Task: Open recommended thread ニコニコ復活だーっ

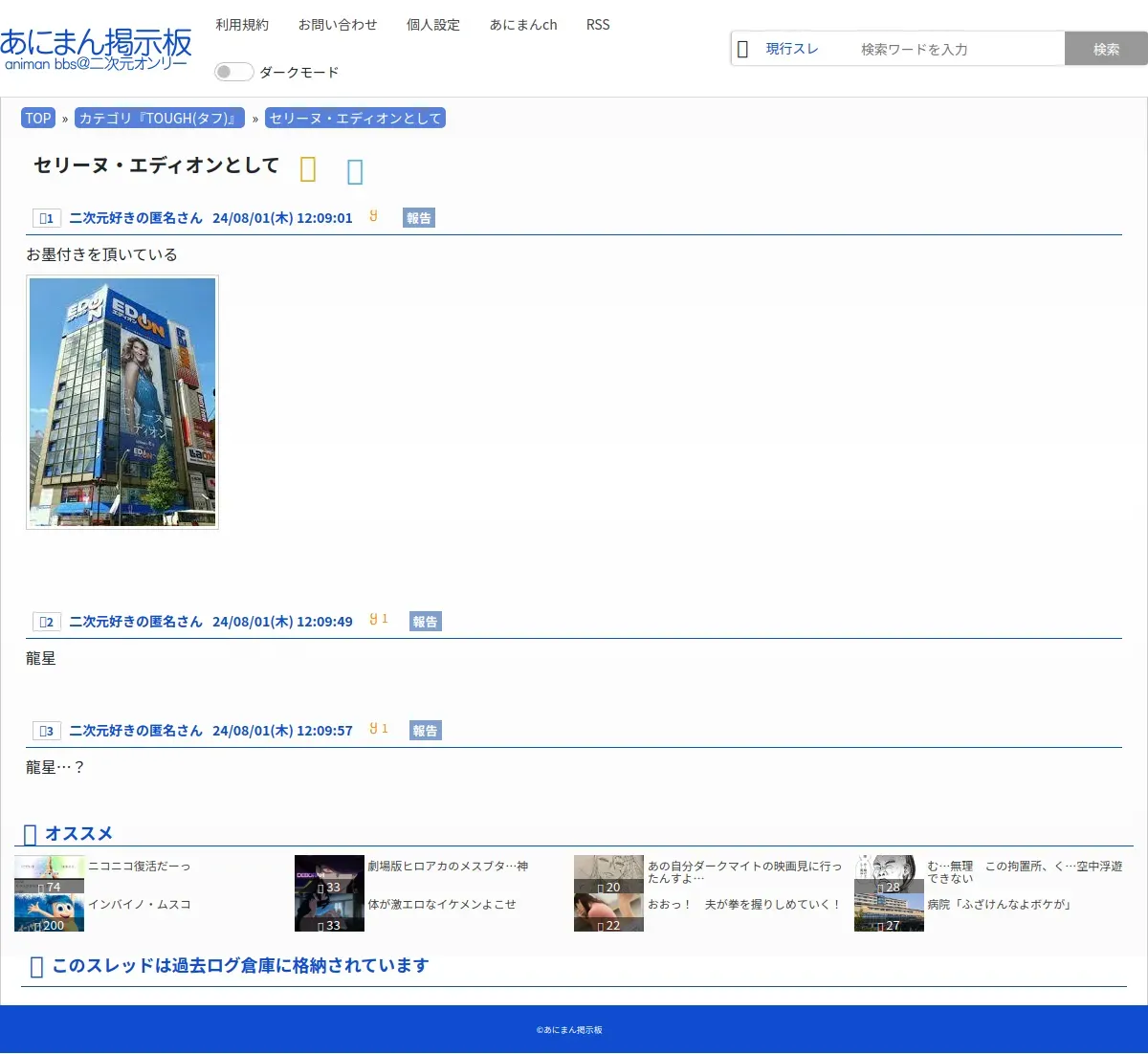Action: point(140,867)
